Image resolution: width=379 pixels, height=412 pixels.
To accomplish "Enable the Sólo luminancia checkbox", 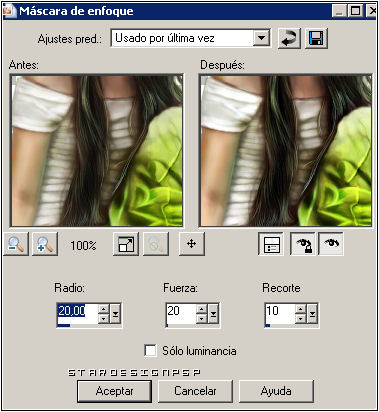I will pyautogui.click(x=151, y=351).
